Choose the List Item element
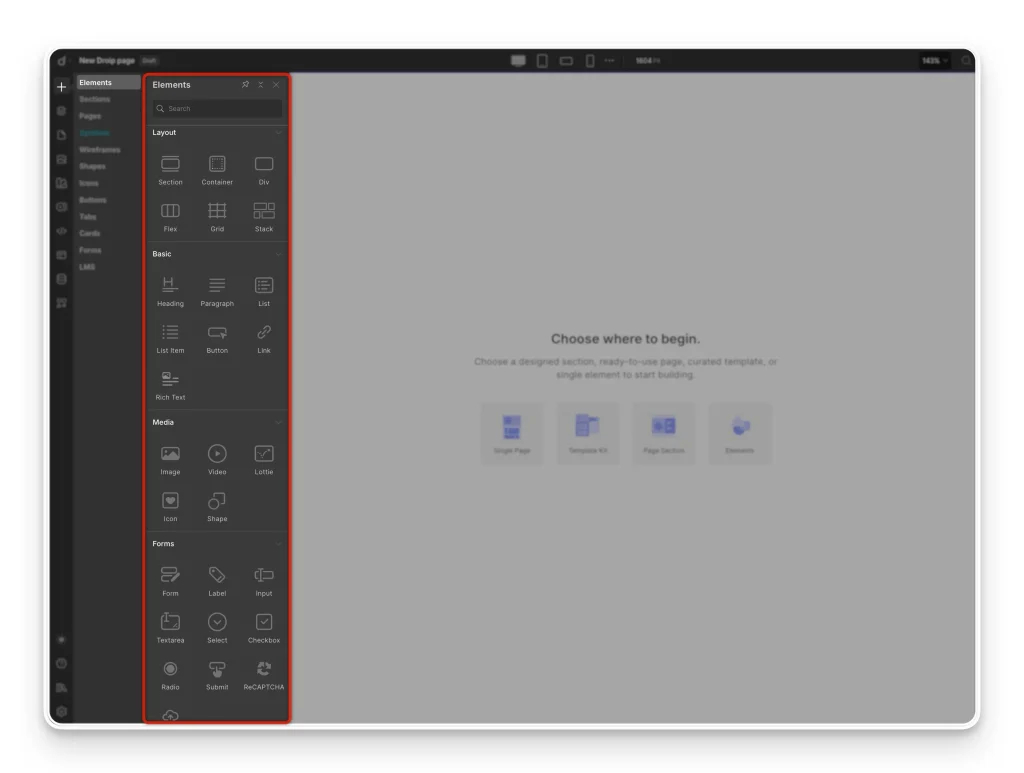This screenshot has width=1024, height=773. 170,339
